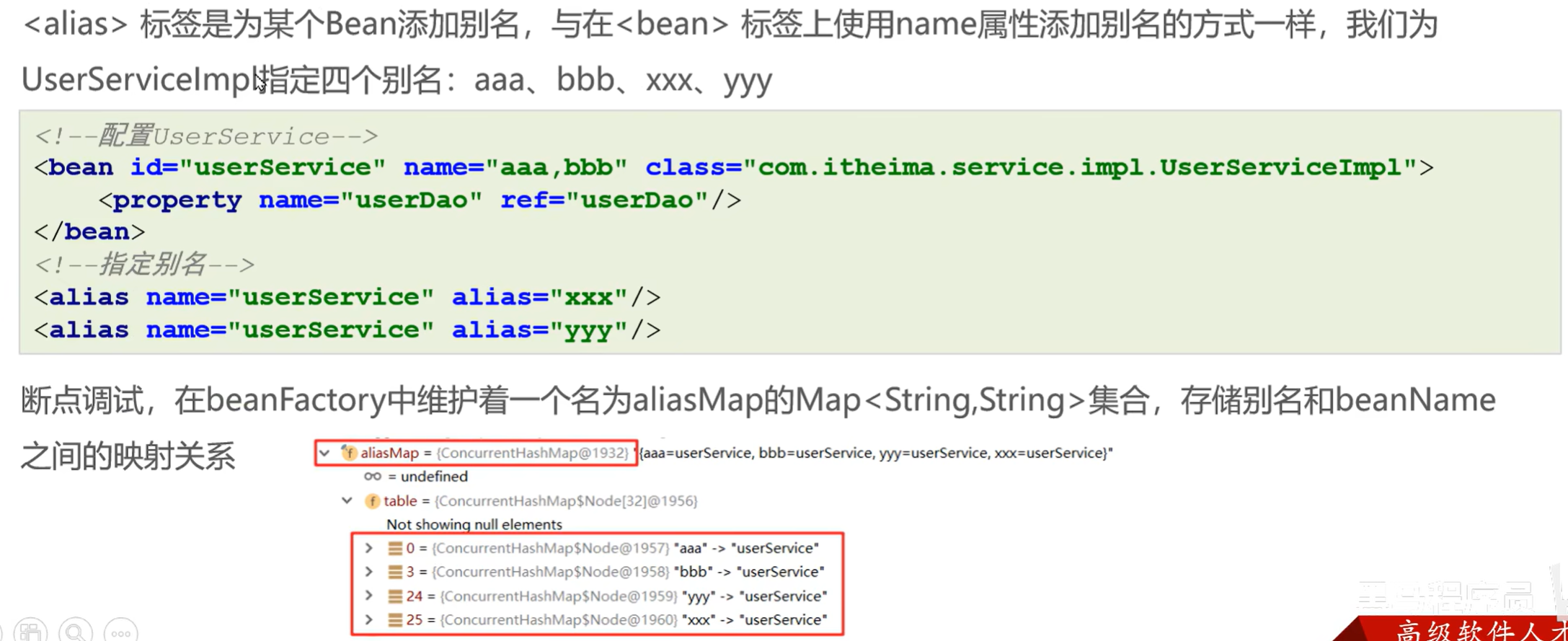Screen dimensions: 1568x641
Task: Open the three-dot more options button
Action: click(120, 632)
